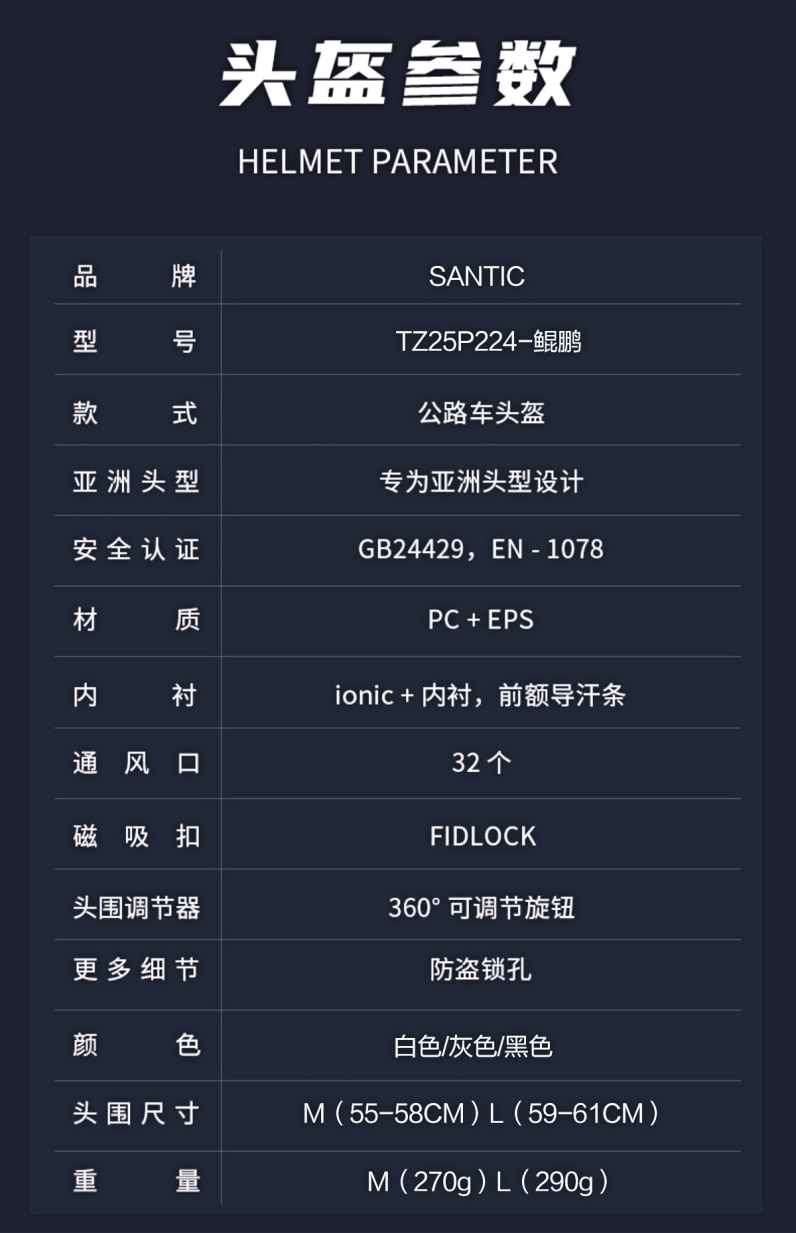Click the 专为亚洲头型设计 text
796x1233 pixels.
[x=481, y=482]
